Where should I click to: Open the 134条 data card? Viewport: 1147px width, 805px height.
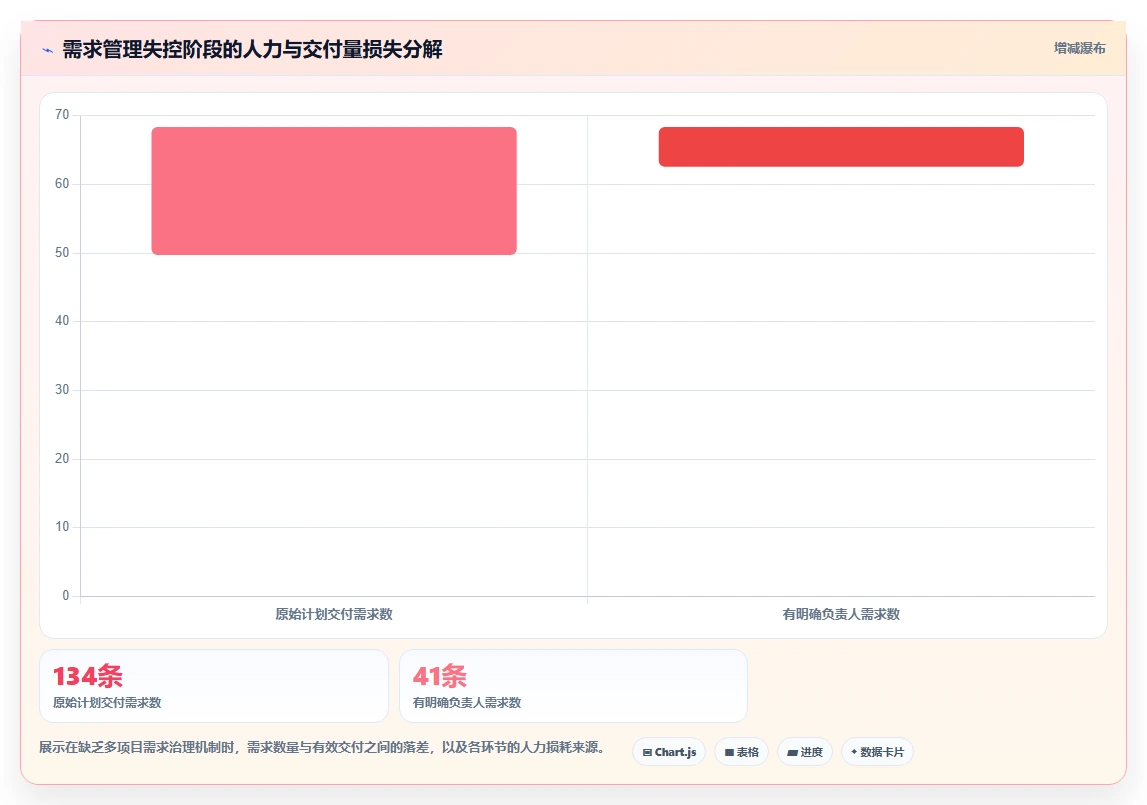tap(214, 686)
